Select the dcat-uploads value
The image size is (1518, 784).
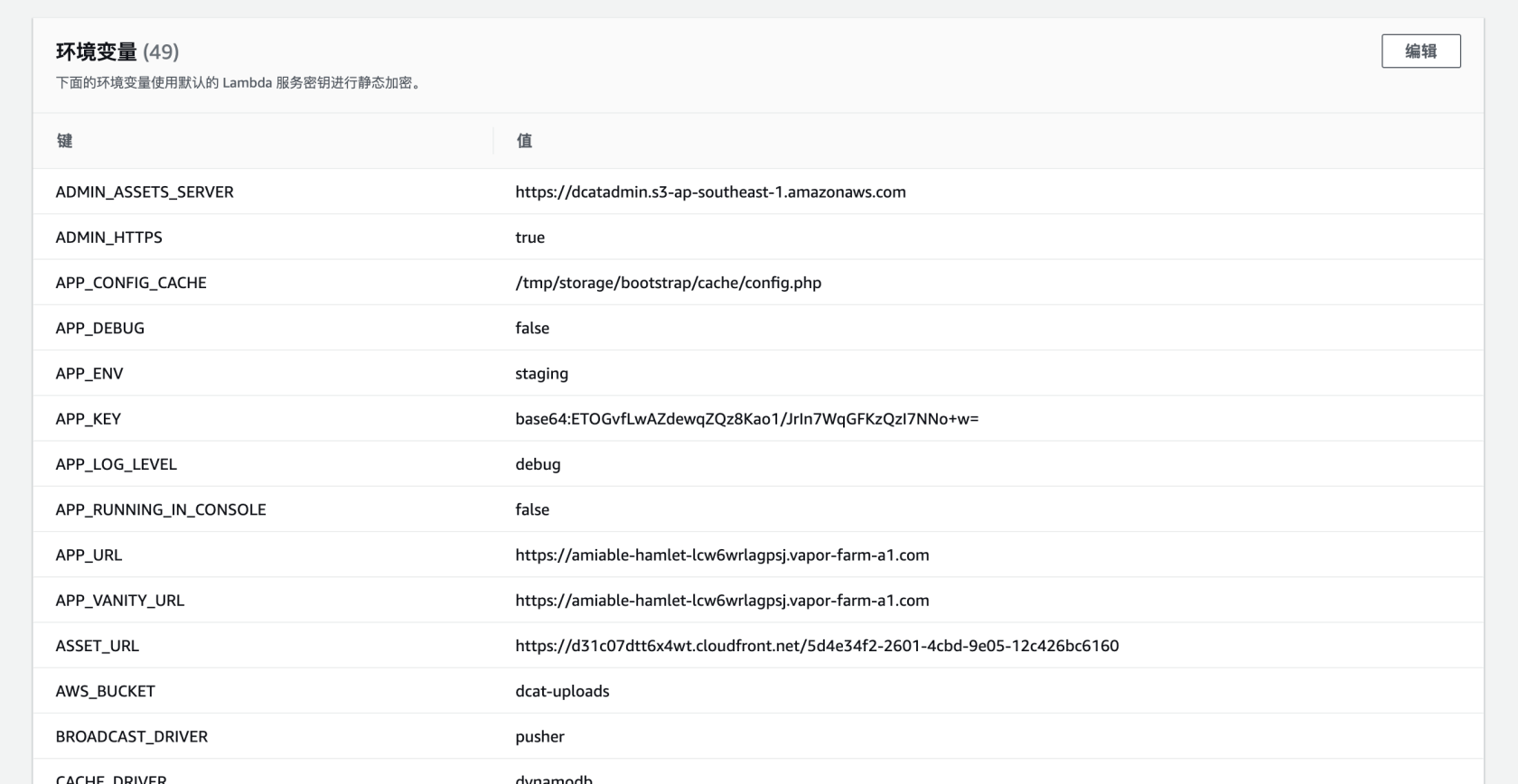[562, 691]
